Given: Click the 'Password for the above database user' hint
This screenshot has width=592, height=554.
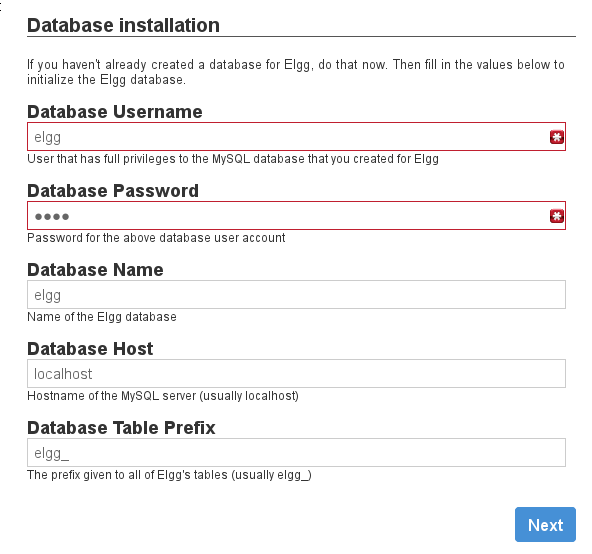Looking at the screenshot, I should pos(156,238).
